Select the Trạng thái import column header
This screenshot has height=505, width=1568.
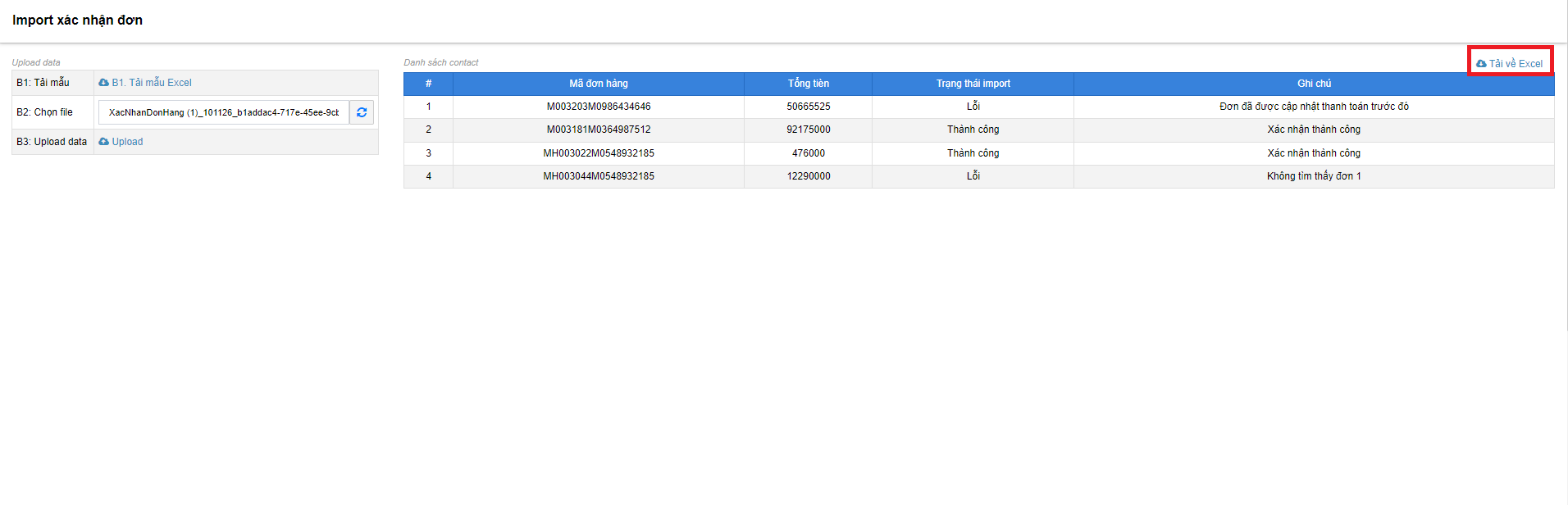(x=973, y=84)
